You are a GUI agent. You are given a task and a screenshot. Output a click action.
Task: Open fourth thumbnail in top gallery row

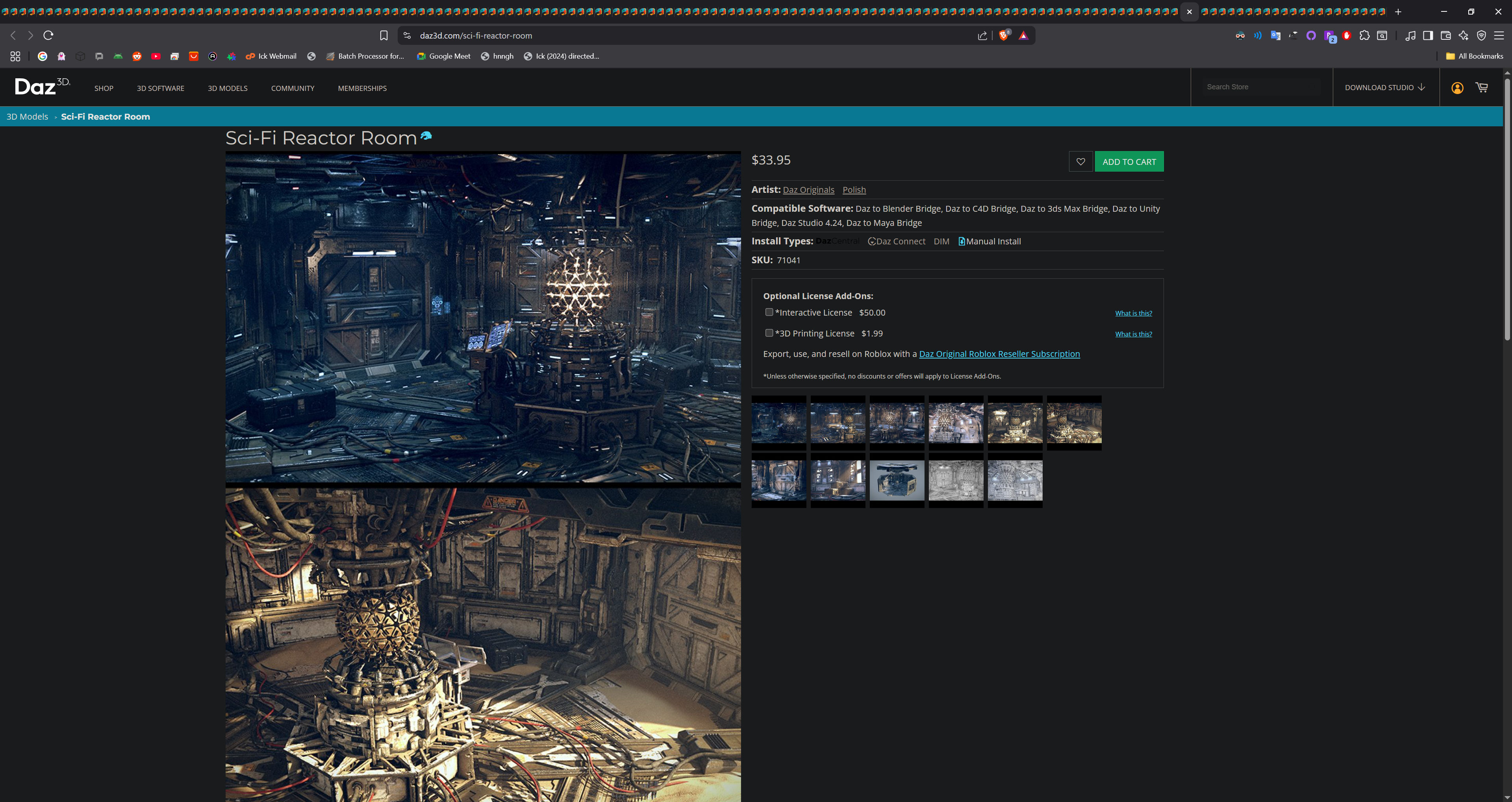(x=956, y=423)
